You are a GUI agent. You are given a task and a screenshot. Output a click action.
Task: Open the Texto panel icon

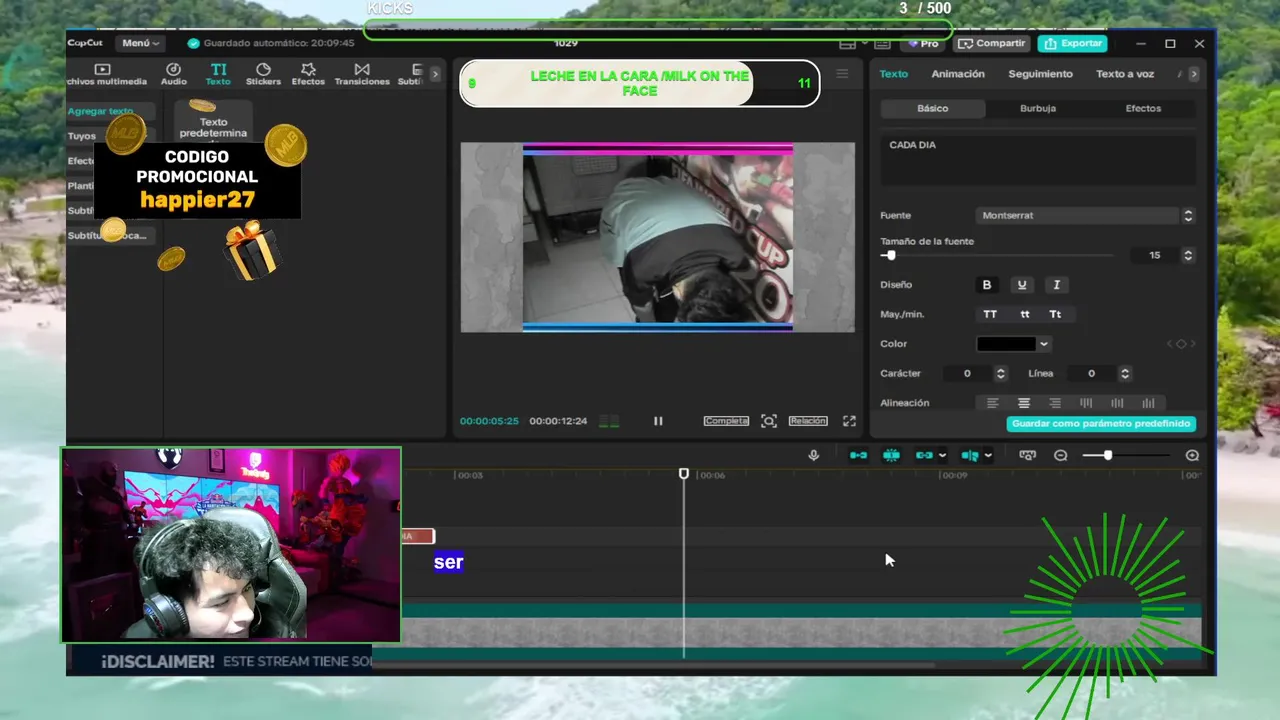click(x=218, y=75)
